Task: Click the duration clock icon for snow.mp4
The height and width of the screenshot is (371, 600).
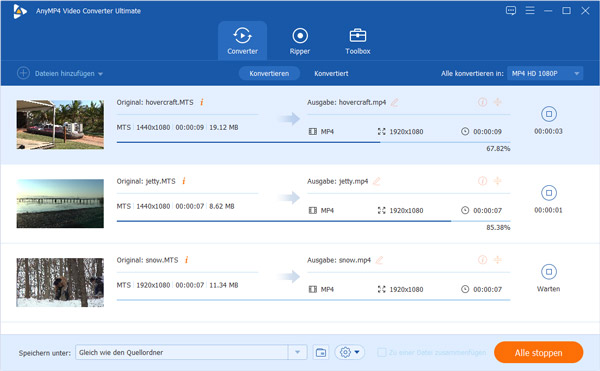Action: (465, 289)
